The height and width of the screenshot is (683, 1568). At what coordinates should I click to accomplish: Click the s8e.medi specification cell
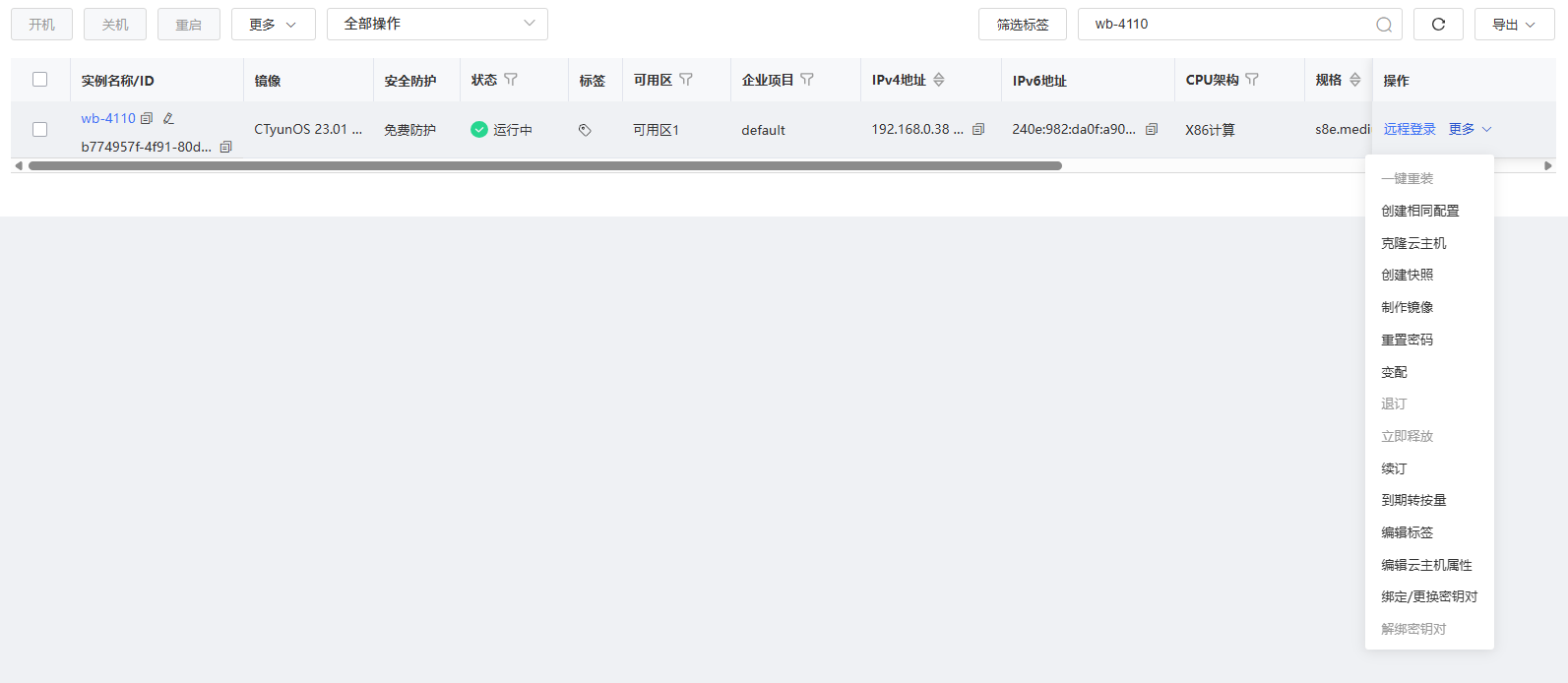(1343, 130)
